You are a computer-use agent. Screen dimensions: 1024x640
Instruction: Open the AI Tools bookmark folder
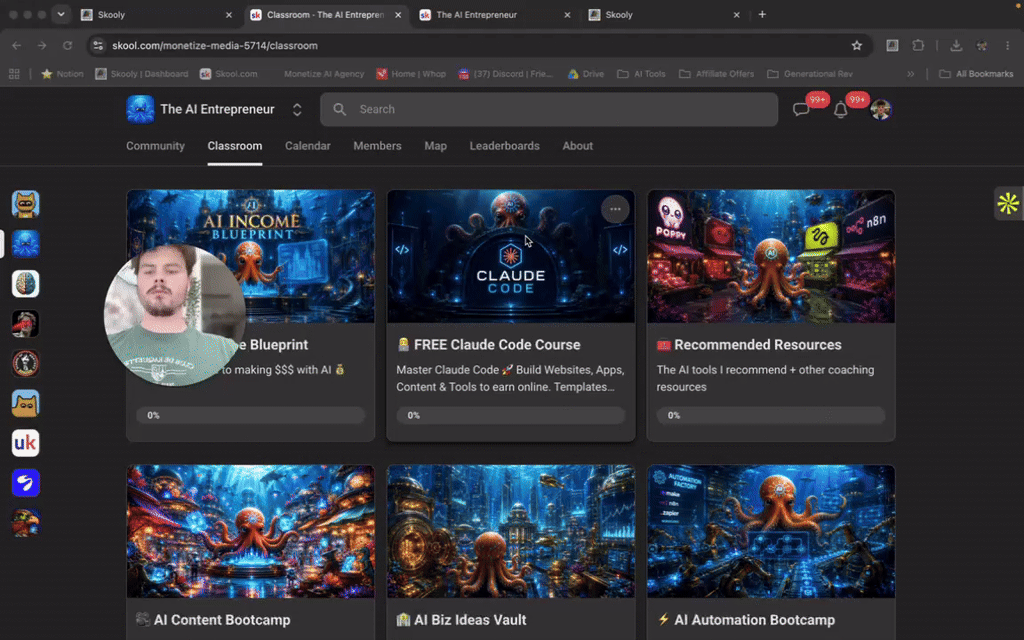641,74
